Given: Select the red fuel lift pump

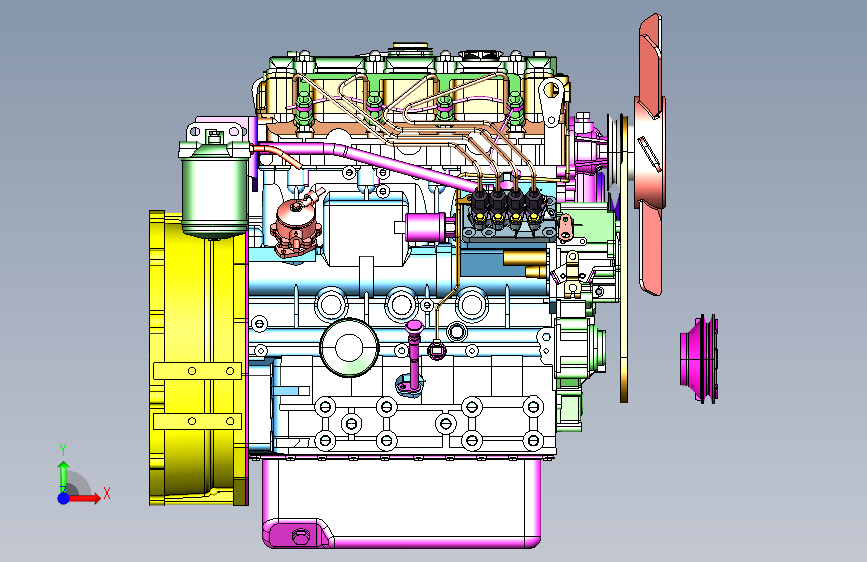Looking at the screenshot, I should tap(295, 226).
